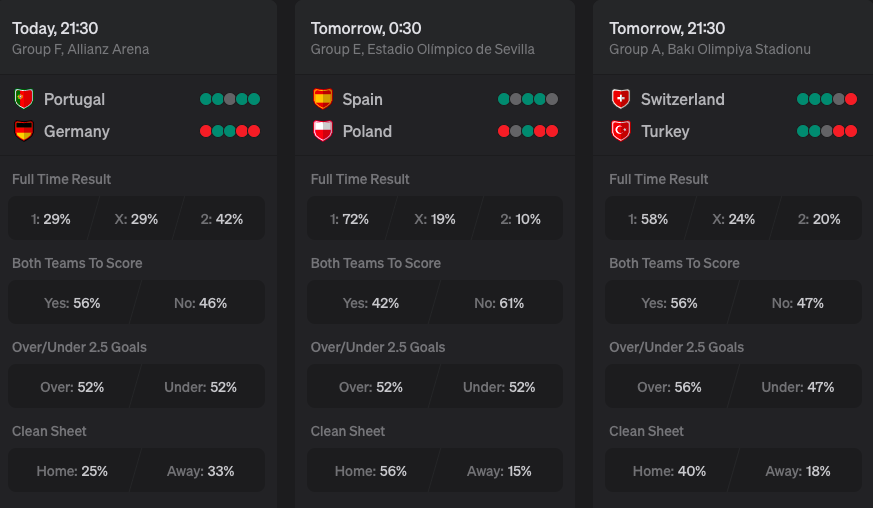Select Spain win option 72%
The width and height of the screenshot is (873, 508).
pos(349,219)
